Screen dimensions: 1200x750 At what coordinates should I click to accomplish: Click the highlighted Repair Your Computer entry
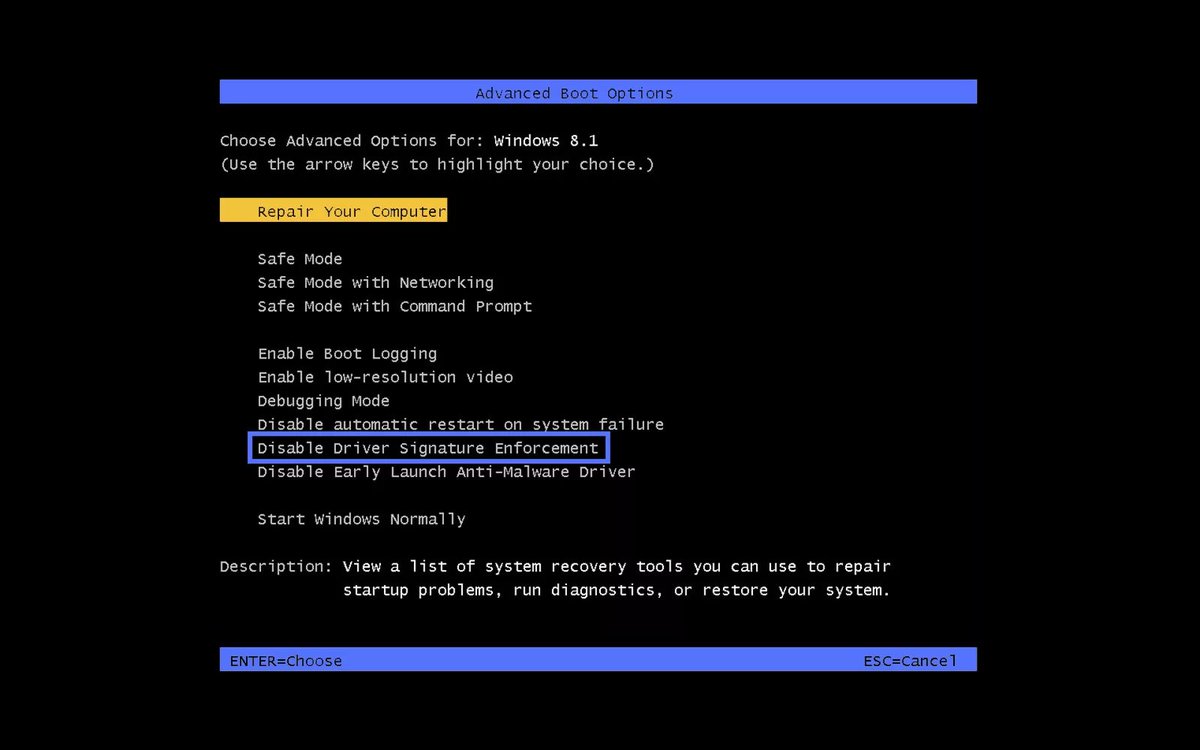pos(333,211)
